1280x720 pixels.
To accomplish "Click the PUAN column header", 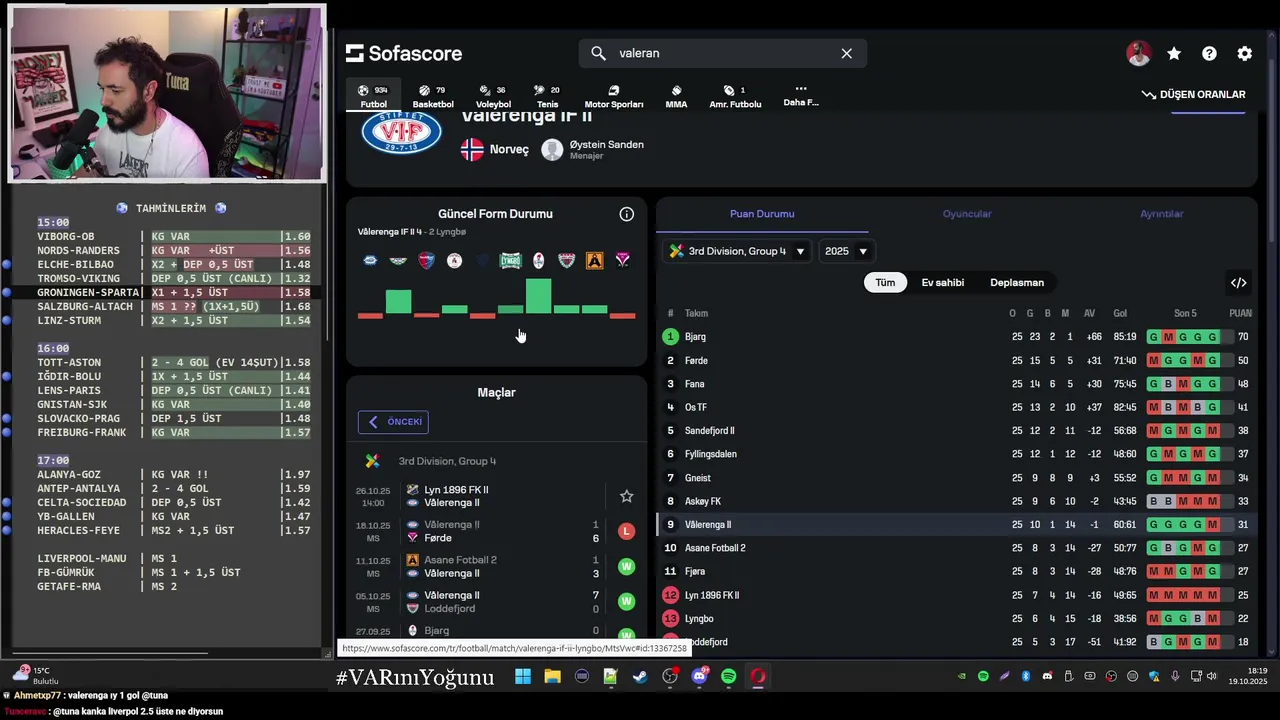I will [1240, 314].
